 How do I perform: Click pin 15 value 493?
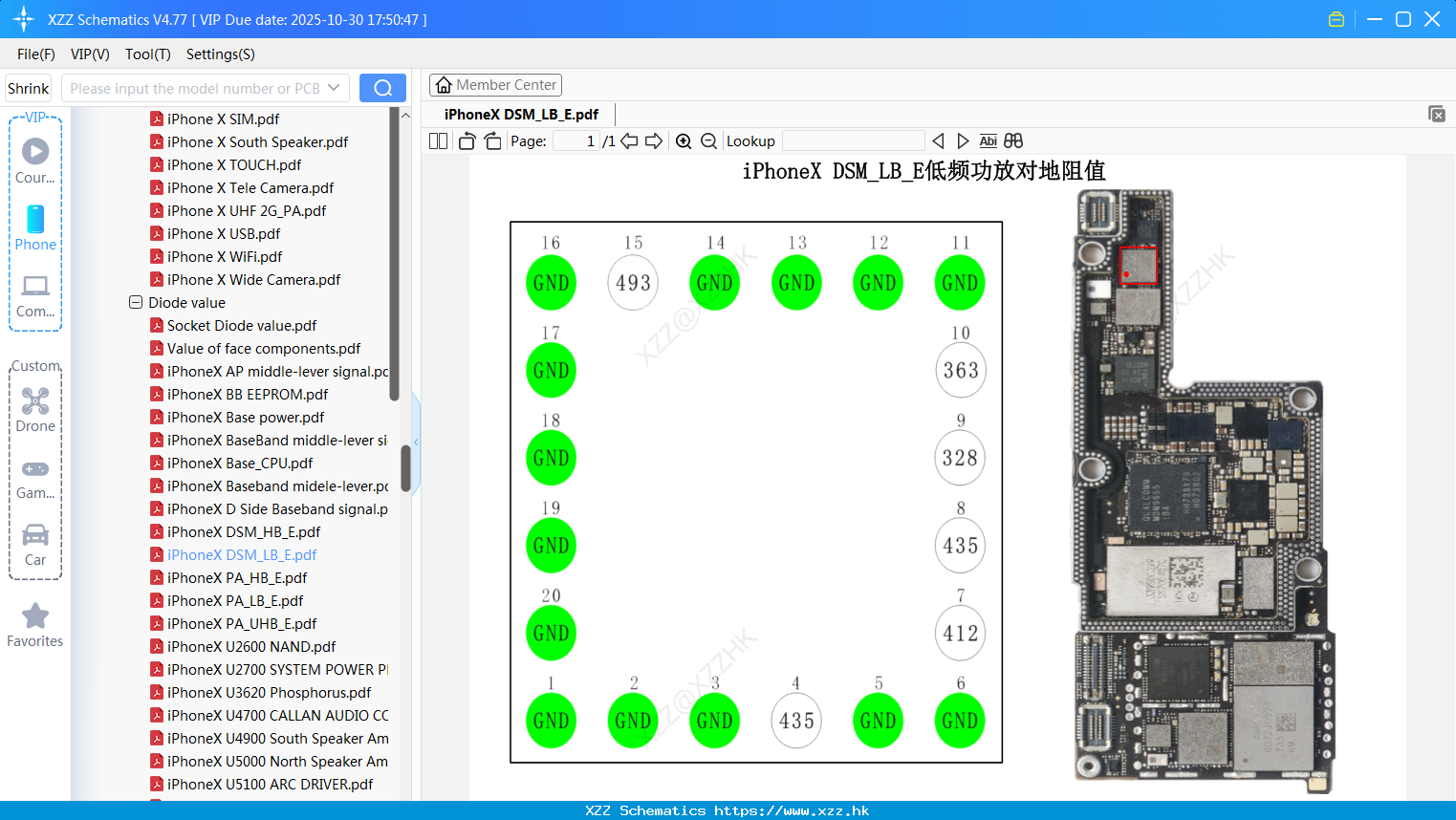[633, 283]
